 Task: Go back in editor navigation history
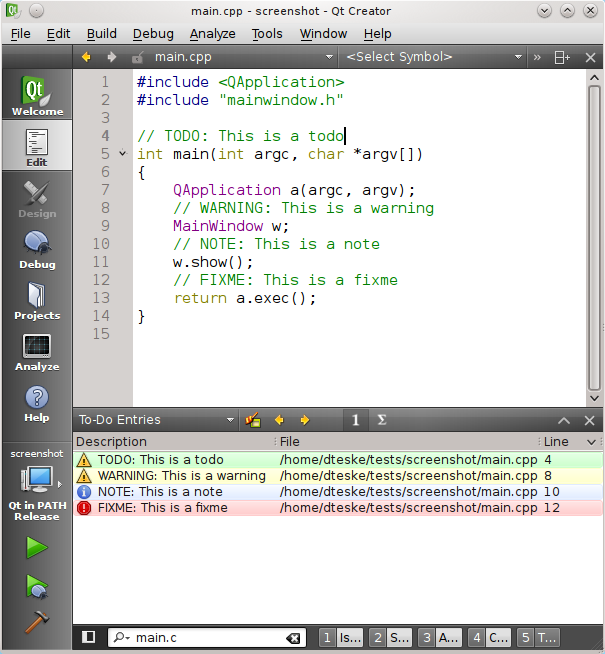(x=86, y=57)
